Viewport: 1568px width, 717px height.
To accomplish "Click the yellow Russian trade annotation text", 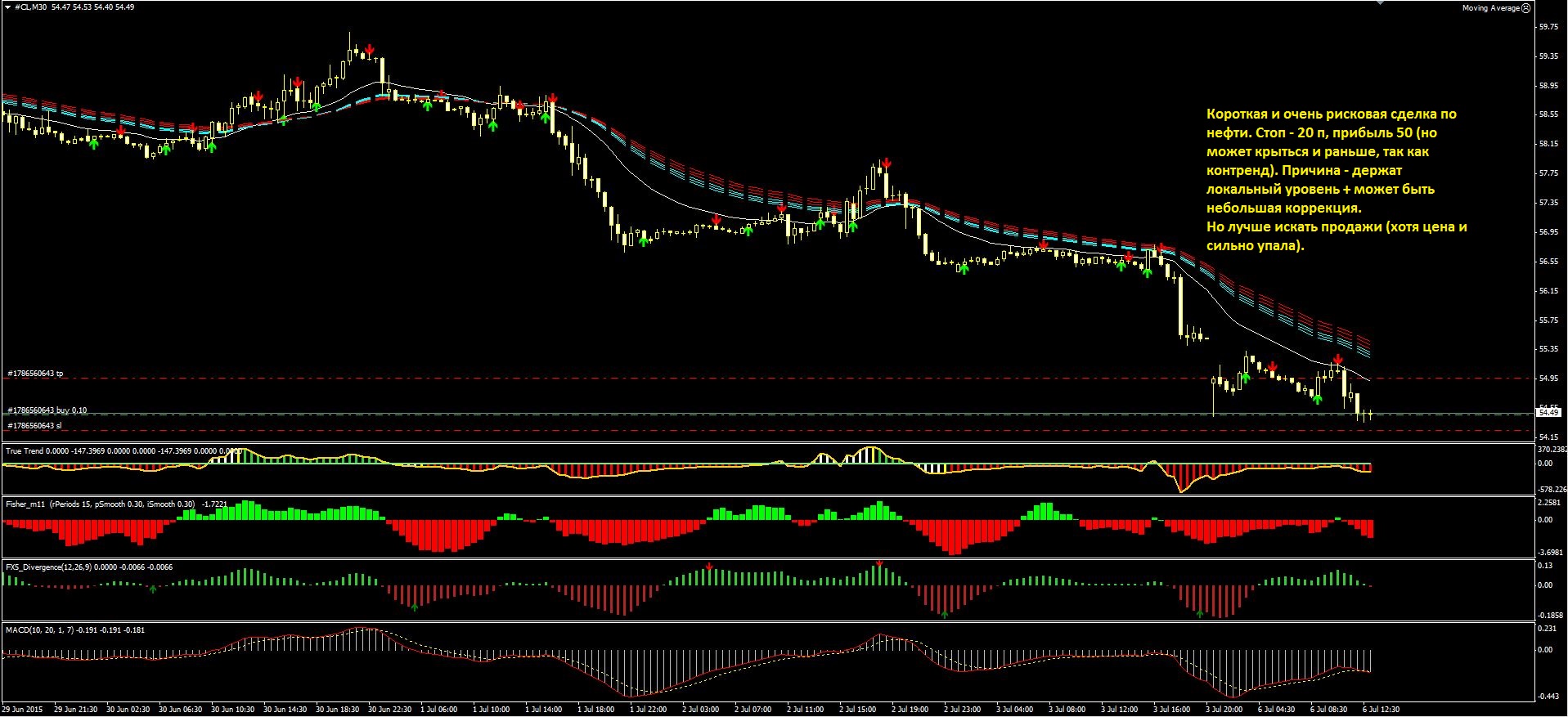I will coord(1337,180).
